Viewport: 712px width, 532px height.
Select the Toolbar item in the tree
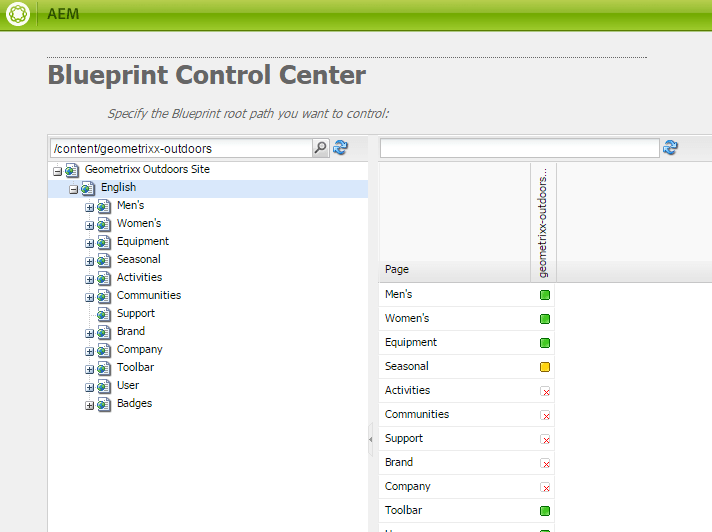[135, 367]
